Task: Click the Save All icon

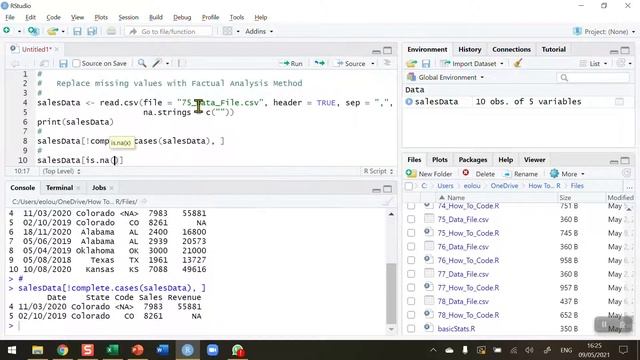Action: tap(92, 31)
